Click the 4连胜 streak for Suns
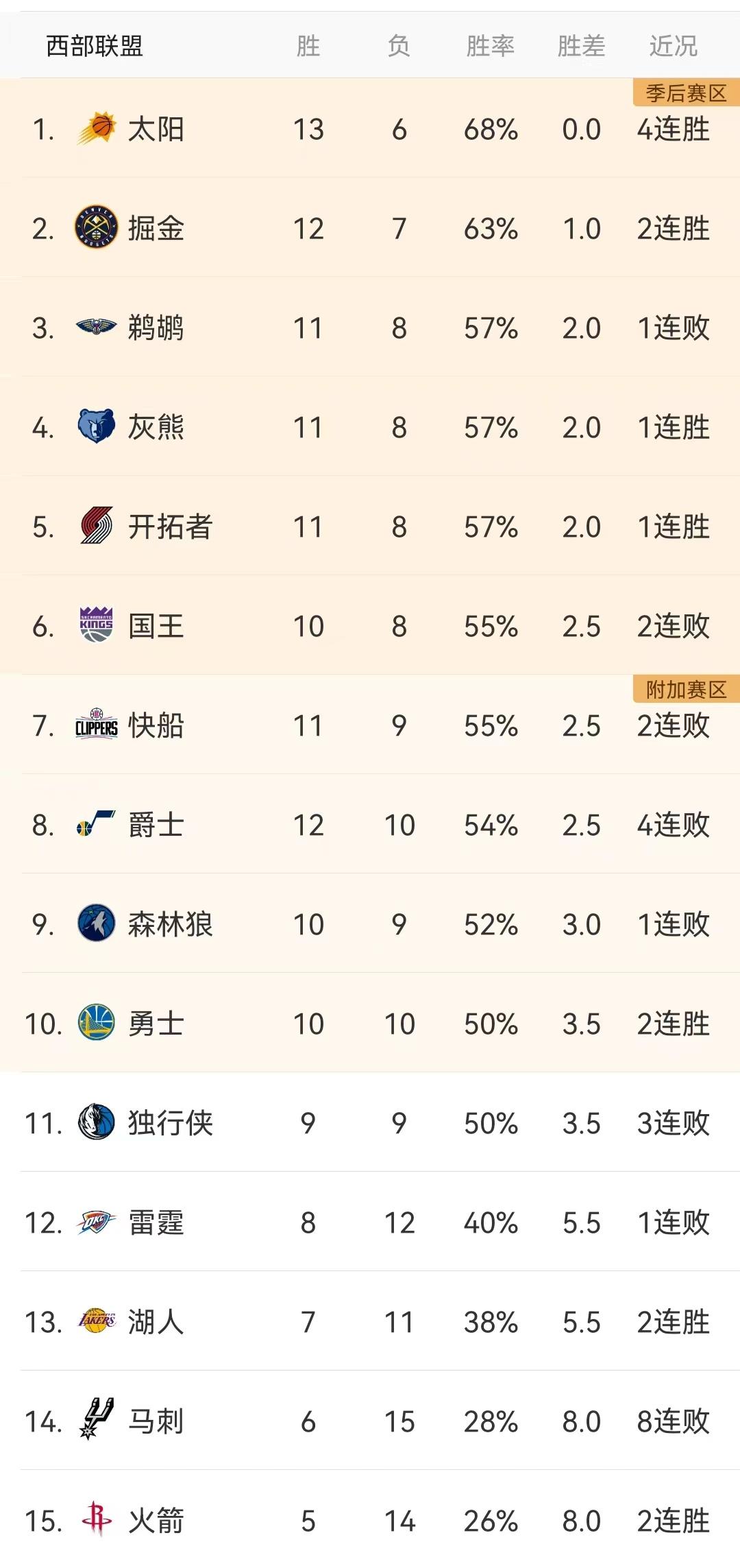The image size is (740, 1568). pyautogui.click(x=671, y=129)
